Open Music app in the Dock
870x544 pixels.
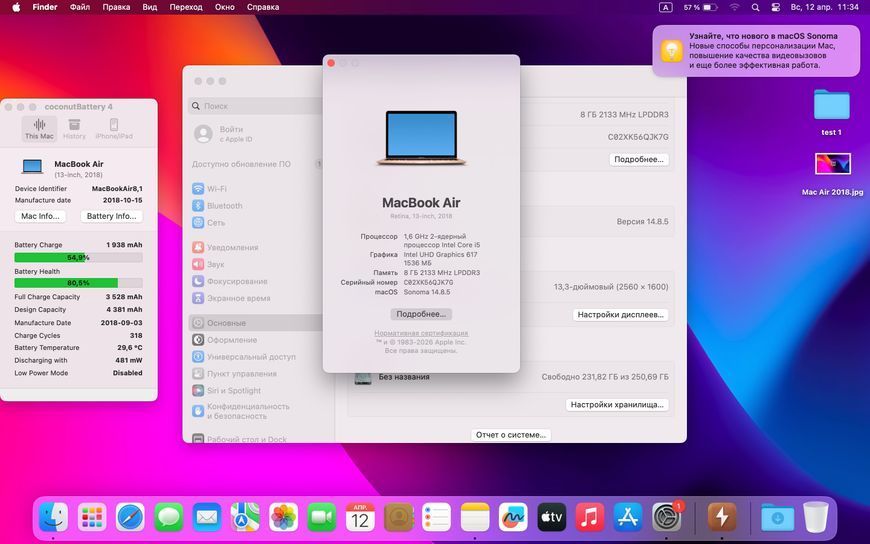click(x=590, y=517)
